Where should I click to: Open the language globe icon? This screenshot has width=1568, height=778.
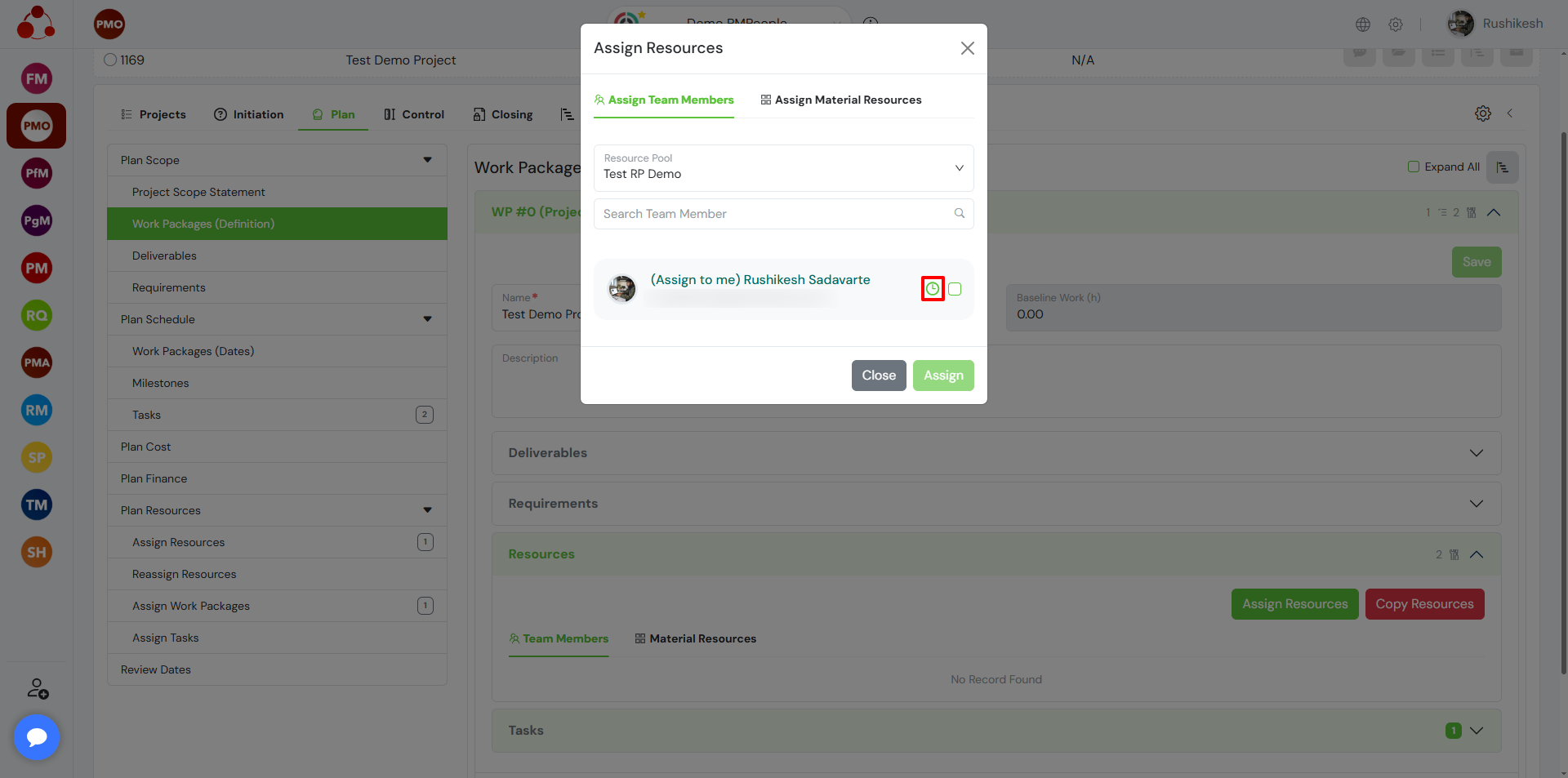pyautogui.click(x=1363, y=24)
